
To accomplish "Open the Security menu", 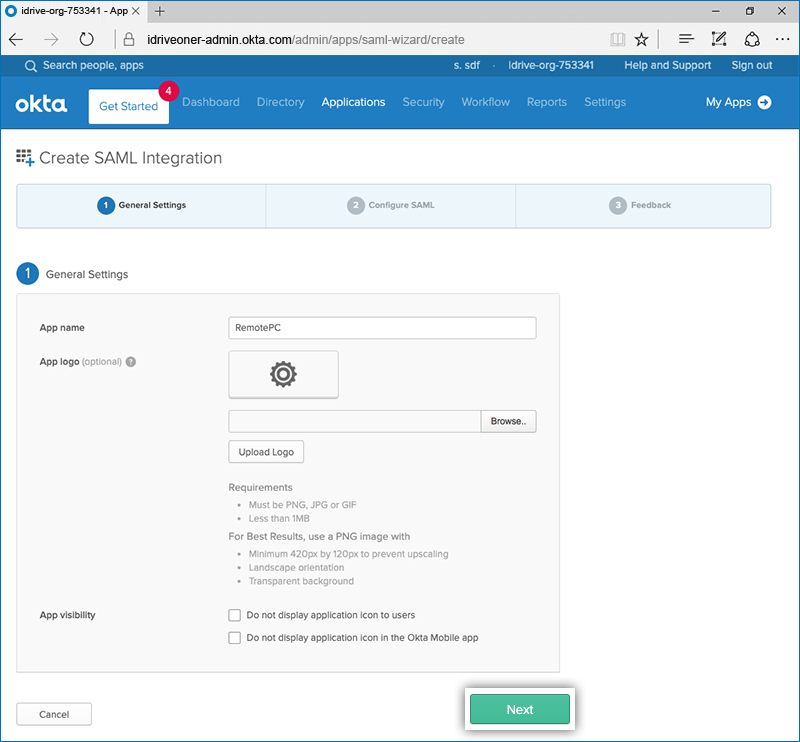I will click(x=423, y=102).
